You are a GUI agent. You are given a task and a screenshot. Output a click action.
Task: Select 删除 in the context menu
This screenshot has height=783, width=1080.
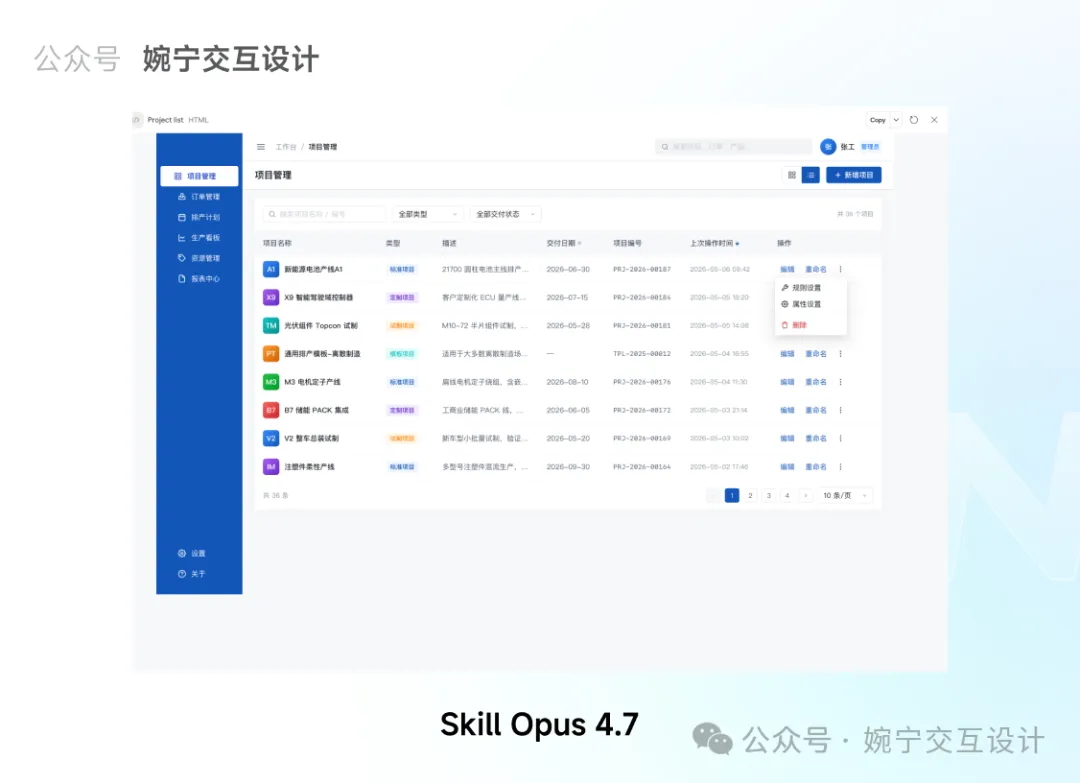tap(811, 325)
